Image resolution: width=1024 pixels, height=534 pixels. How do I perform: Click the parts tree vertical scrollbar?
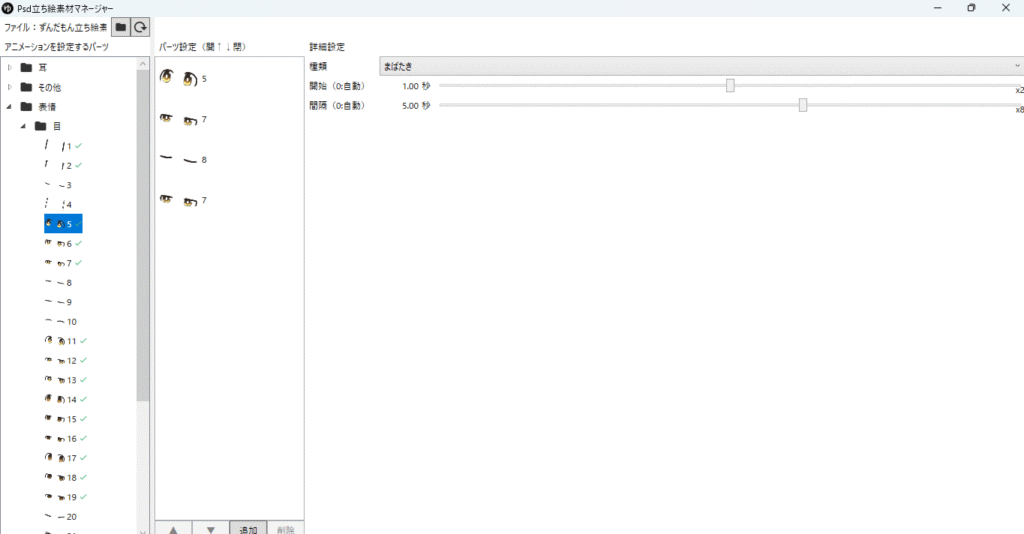[143, 250]
